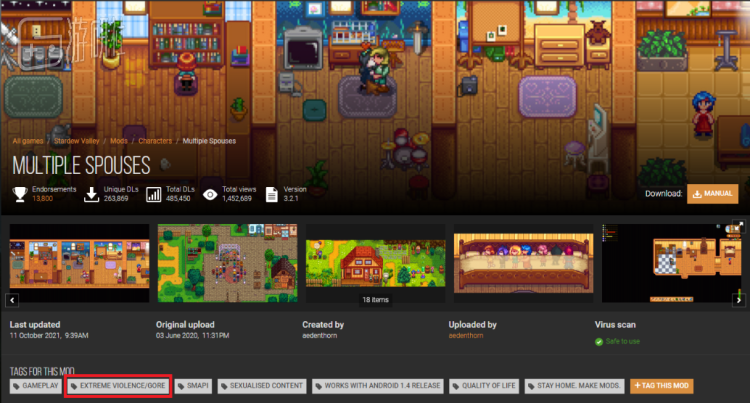Open the All games breadcrumb link
Screen dimensions: 750x403
point(28,141)
